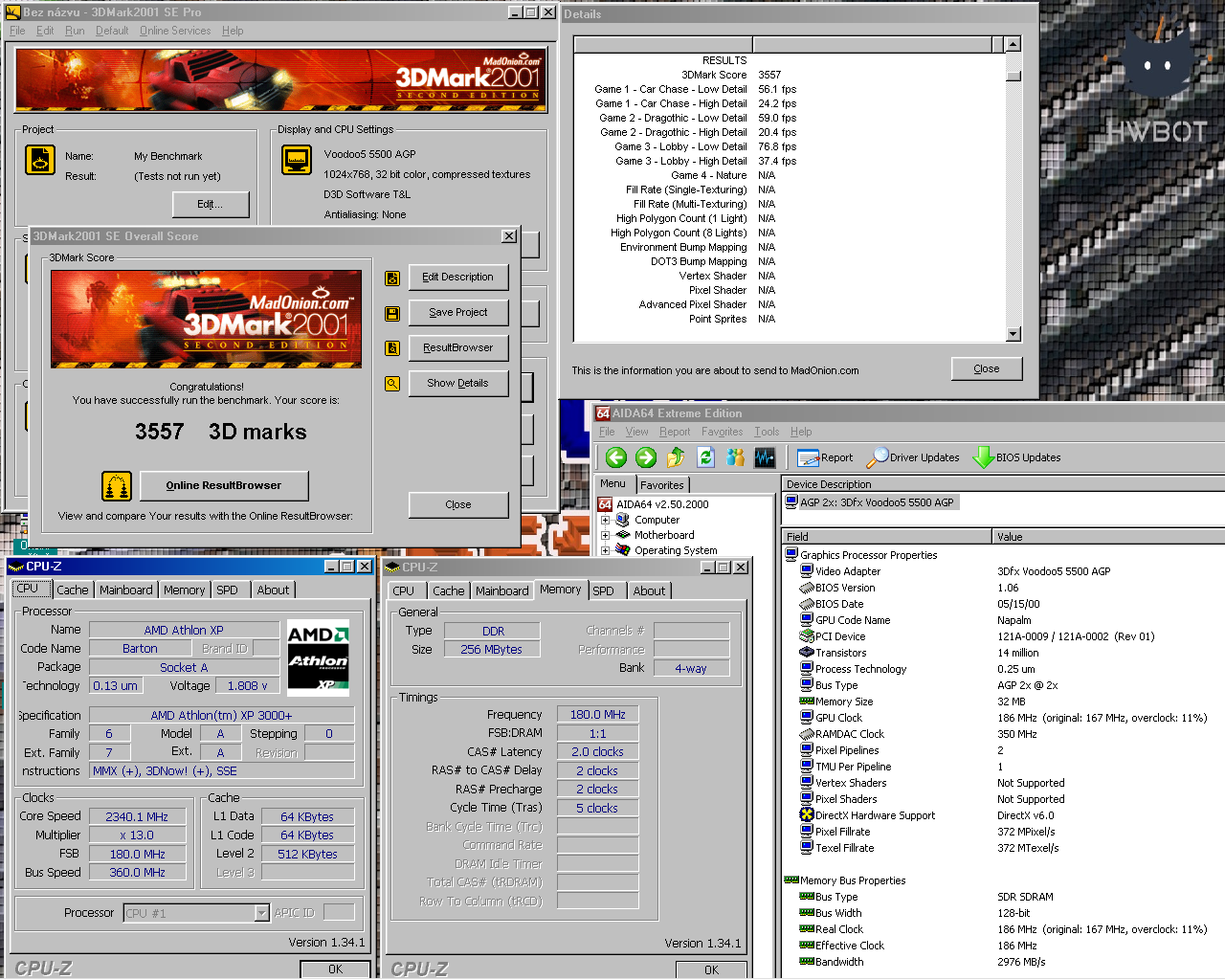The height and width of the screenshot is (980, 1225).
Task: Switch to AIDA64 Menu panel tab
Action: coord(612,484)
